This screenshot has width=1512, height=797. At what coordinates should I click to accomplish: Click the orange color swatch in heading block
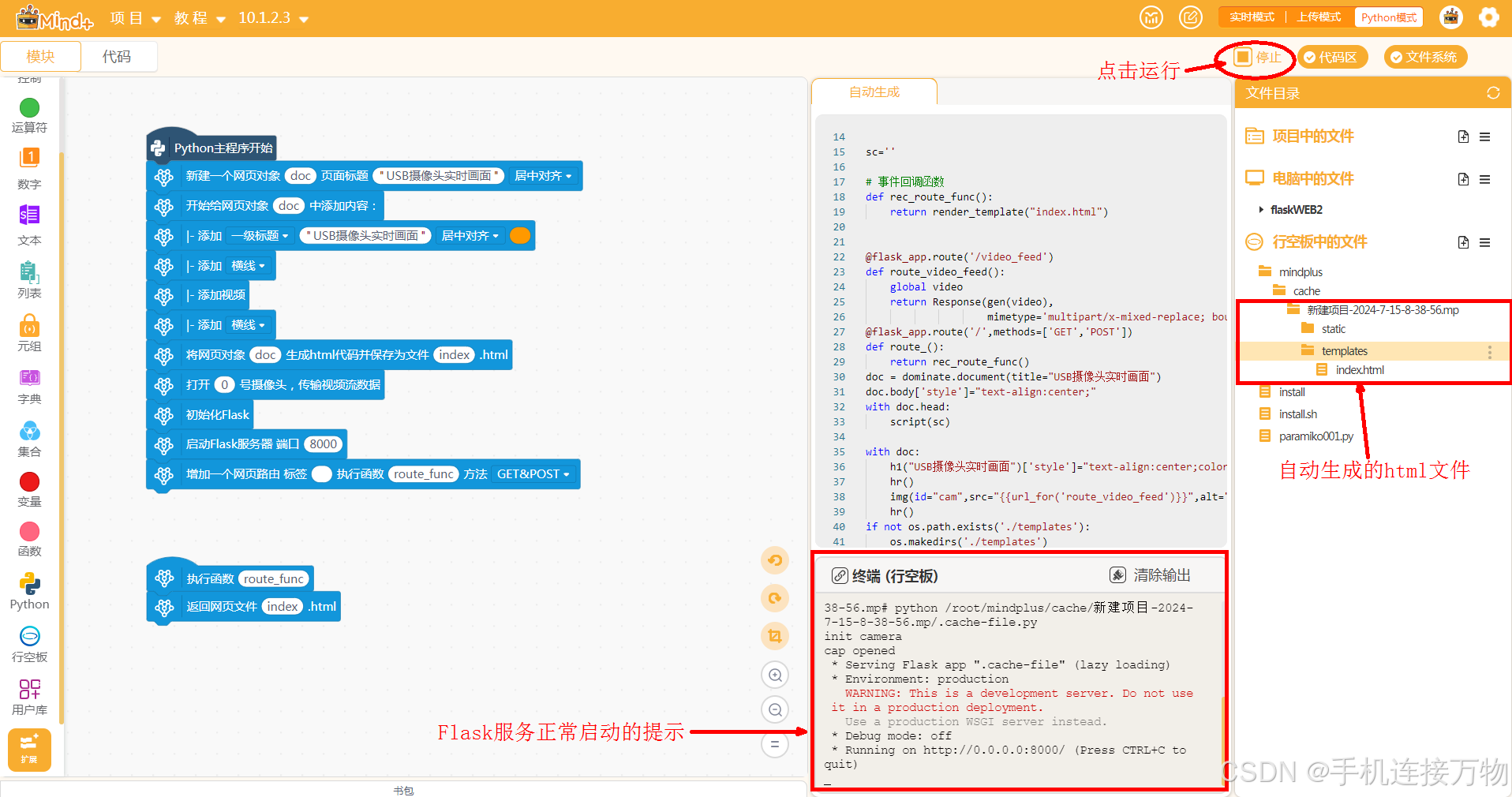520,235
